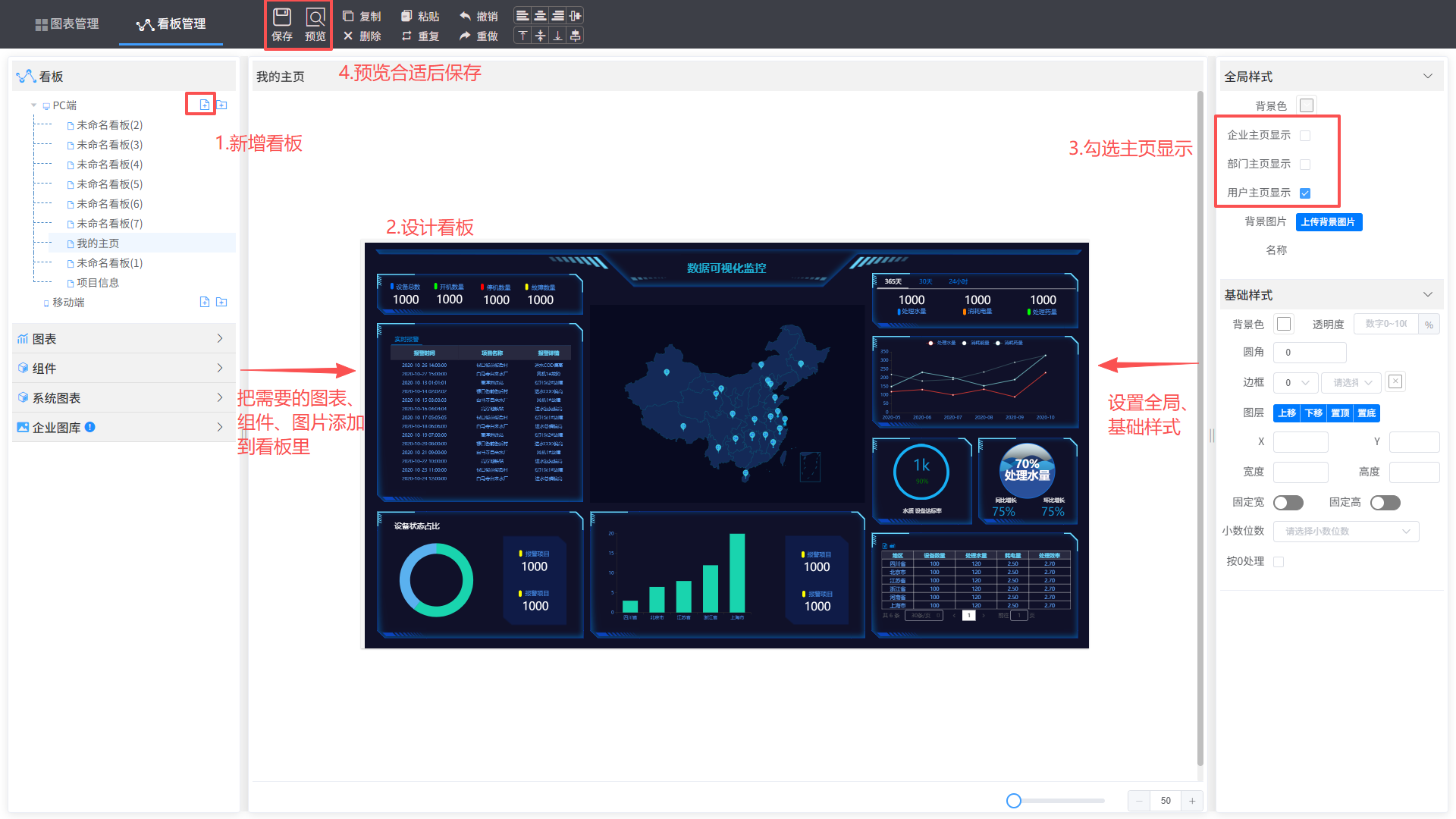Viewport: 1456px width, 819px height.
Task: Click 上传背景图片 button
Action: (x=1329, y=222)
